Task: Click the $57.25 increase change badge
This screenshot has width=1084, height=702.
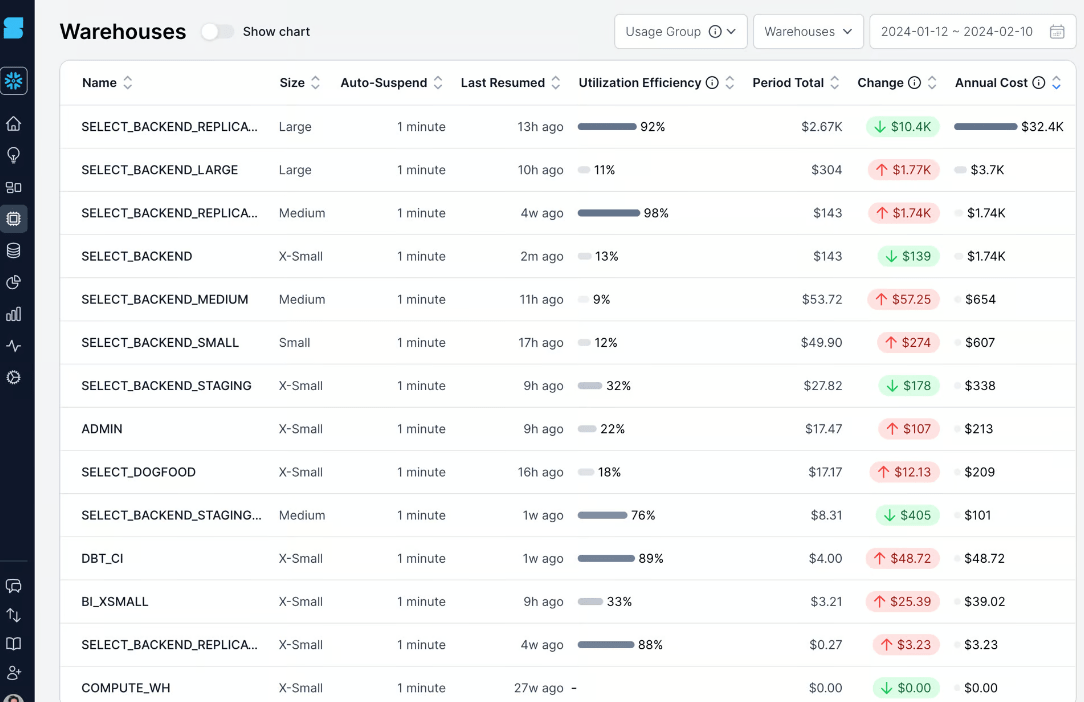Action: (903, 299)
